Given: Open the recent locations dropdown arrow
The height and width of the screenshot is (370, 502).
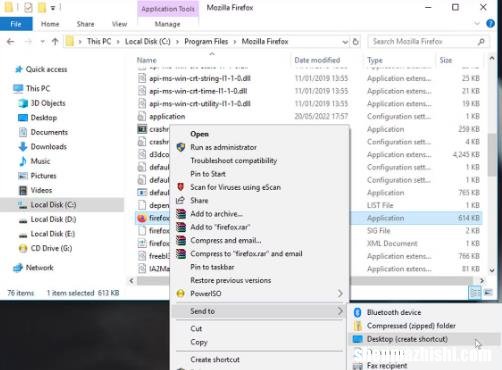Looking at the screenshot, I should pyautogui.click(x=42, y=42).
